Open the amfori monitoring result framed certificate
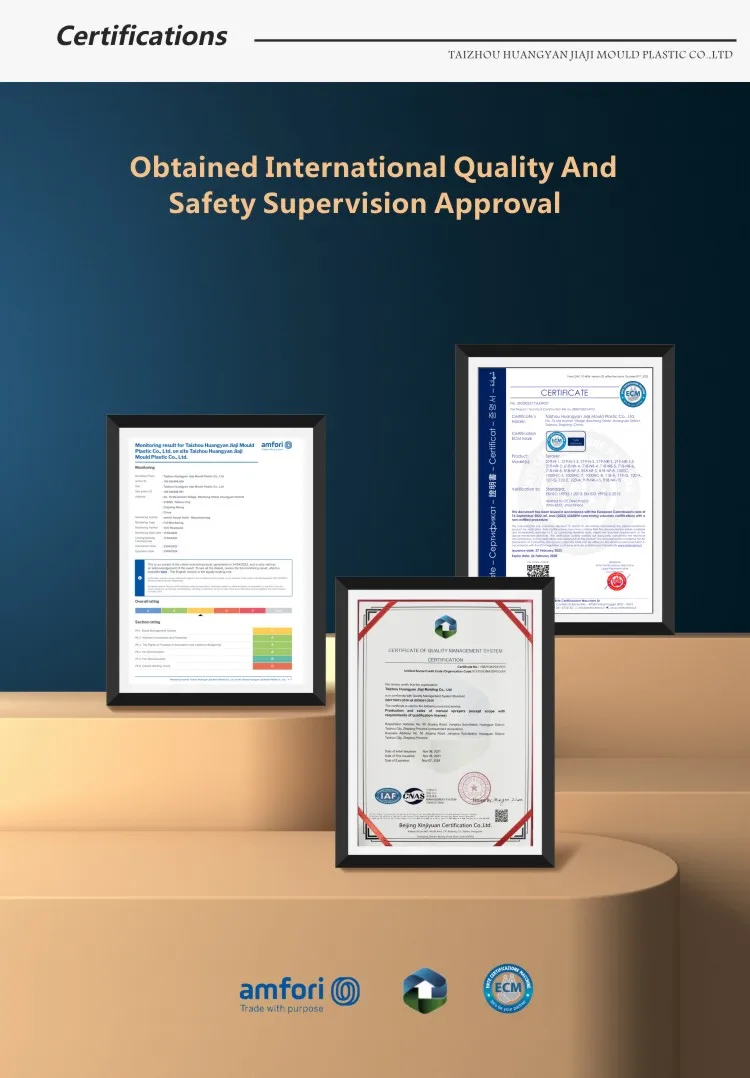This screenshot has height=1078, width=750. [216, 560]
